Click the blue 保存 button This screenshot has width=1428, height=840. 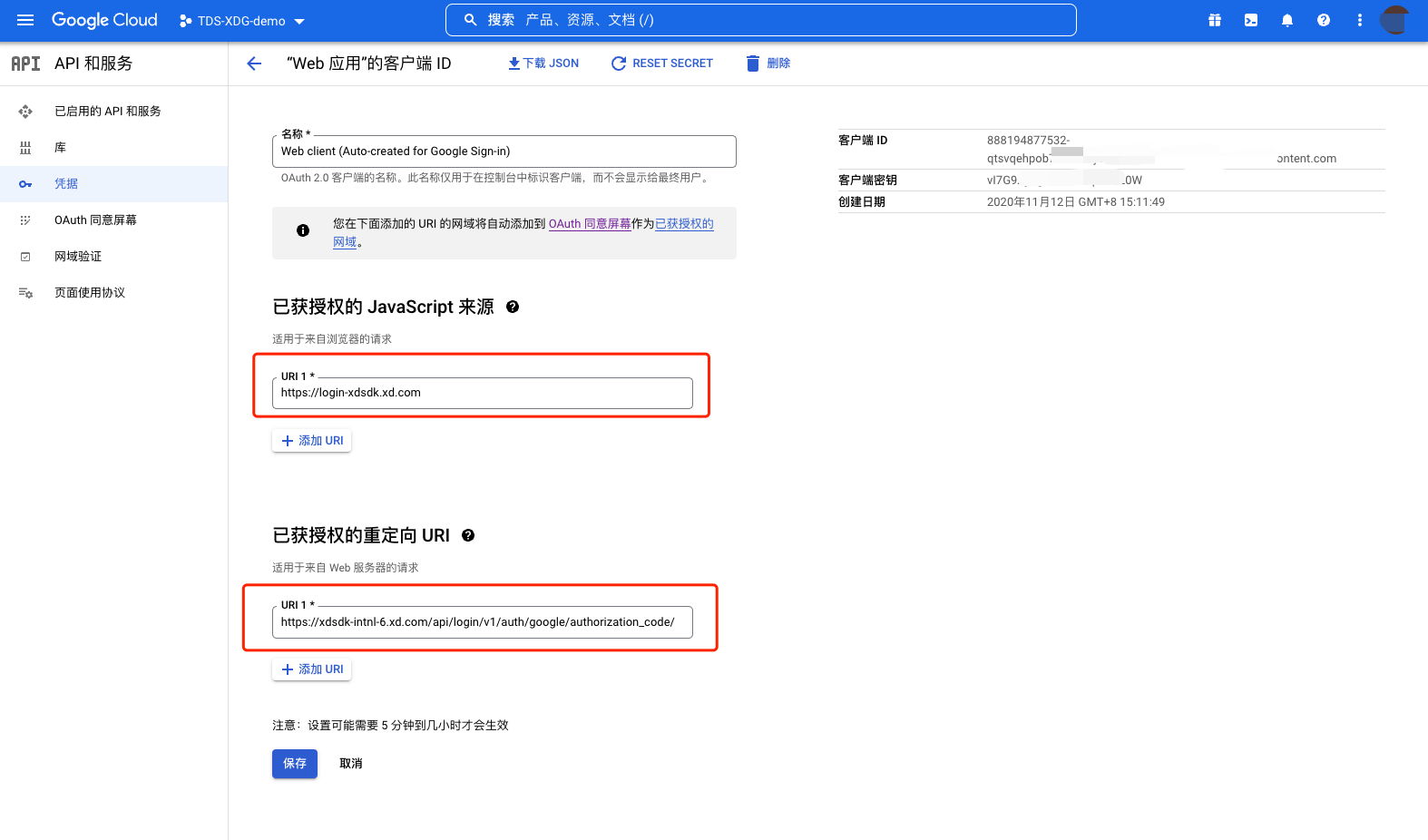[x=295, y=764]
